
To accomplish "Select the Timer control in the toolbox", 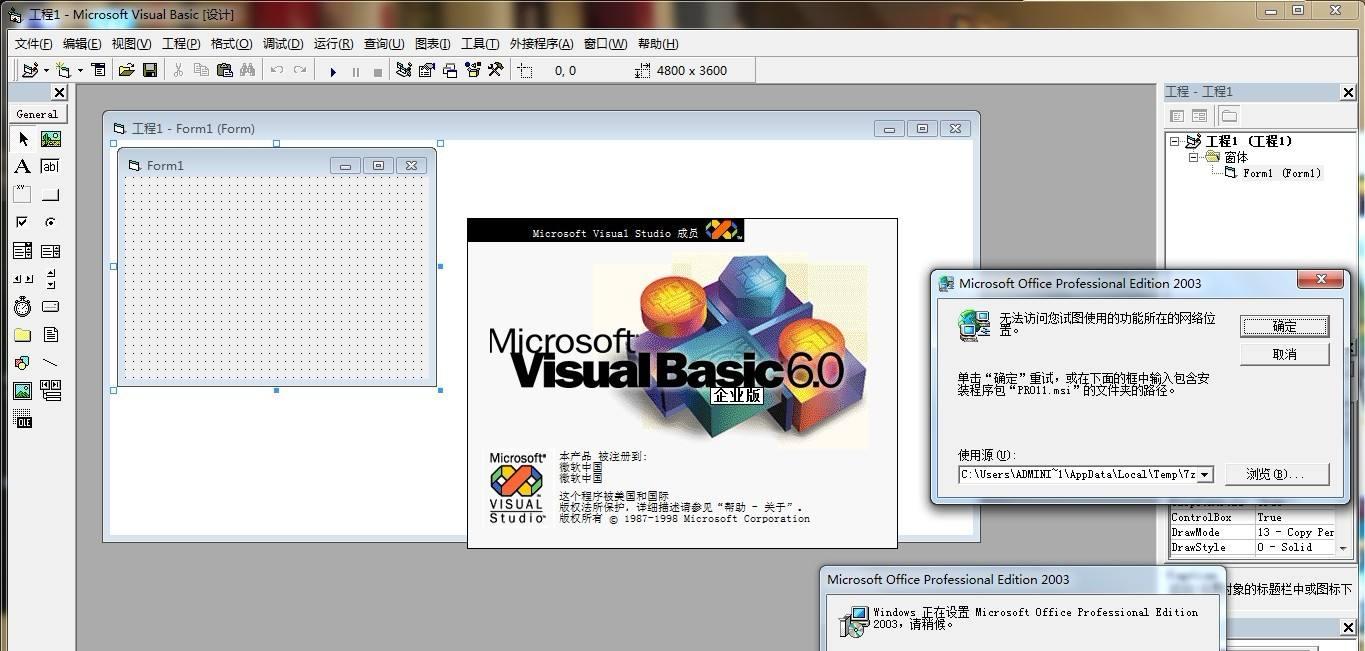I will click(x=22, y=307).
